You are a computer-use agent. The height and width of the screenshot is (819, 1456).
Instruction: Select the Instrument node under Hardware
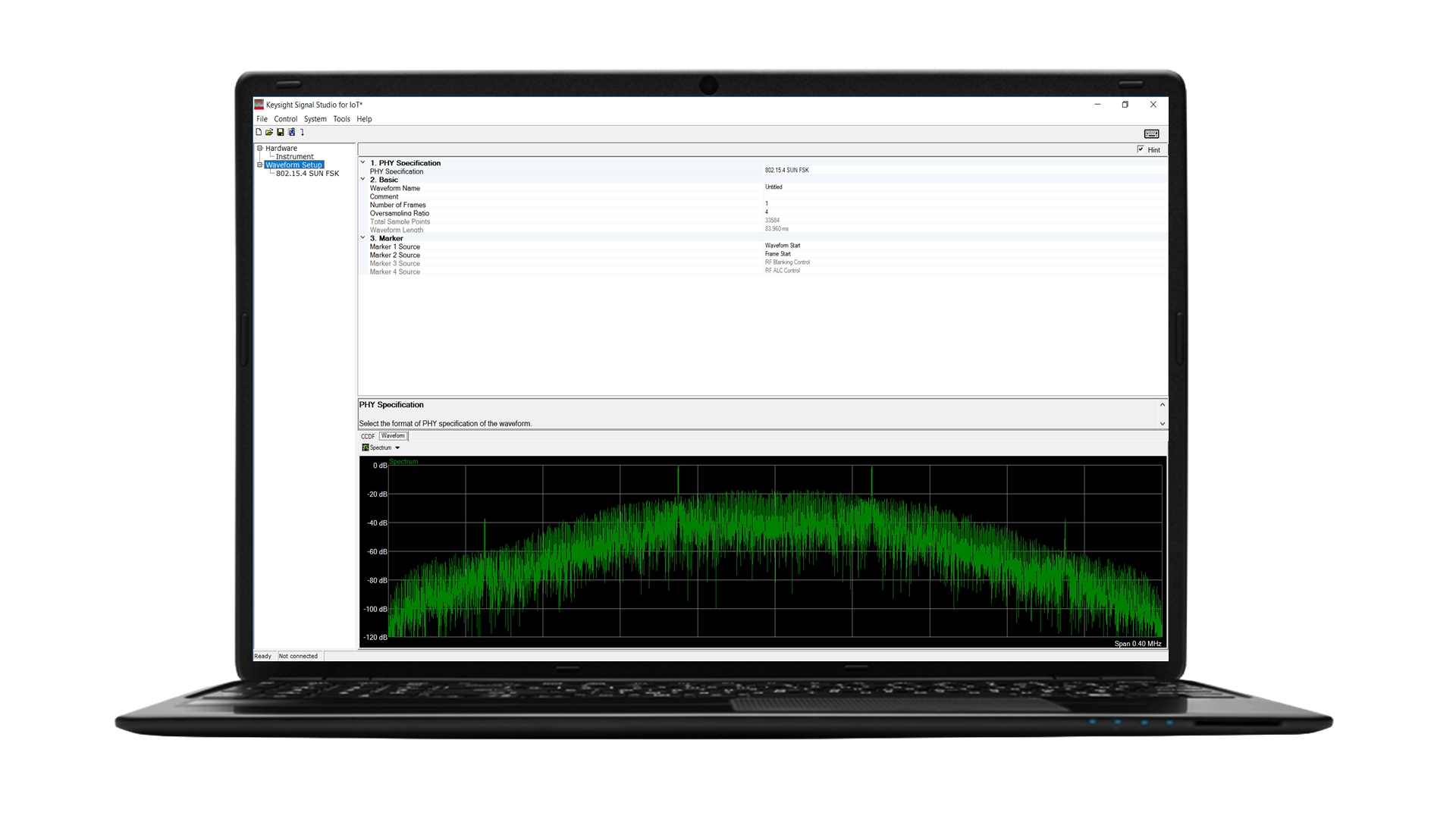296,156
